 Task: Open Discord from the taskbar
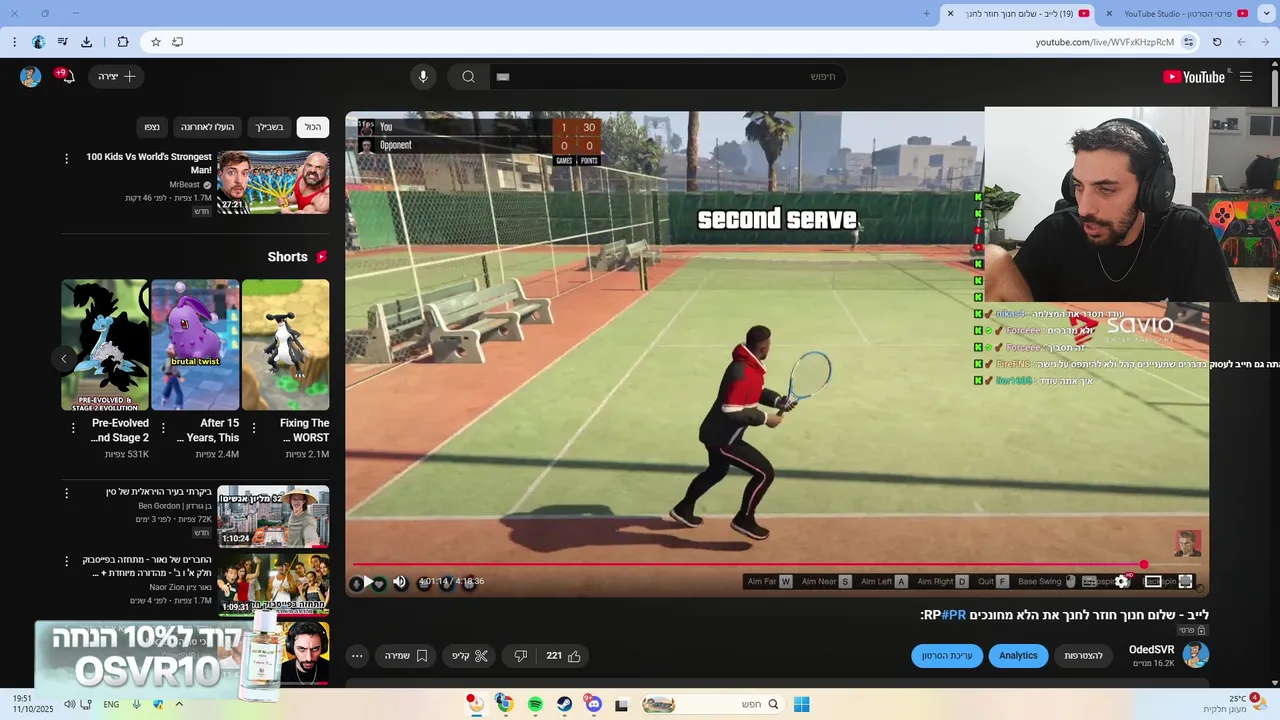pyautogui.click(x=594, y=704)
